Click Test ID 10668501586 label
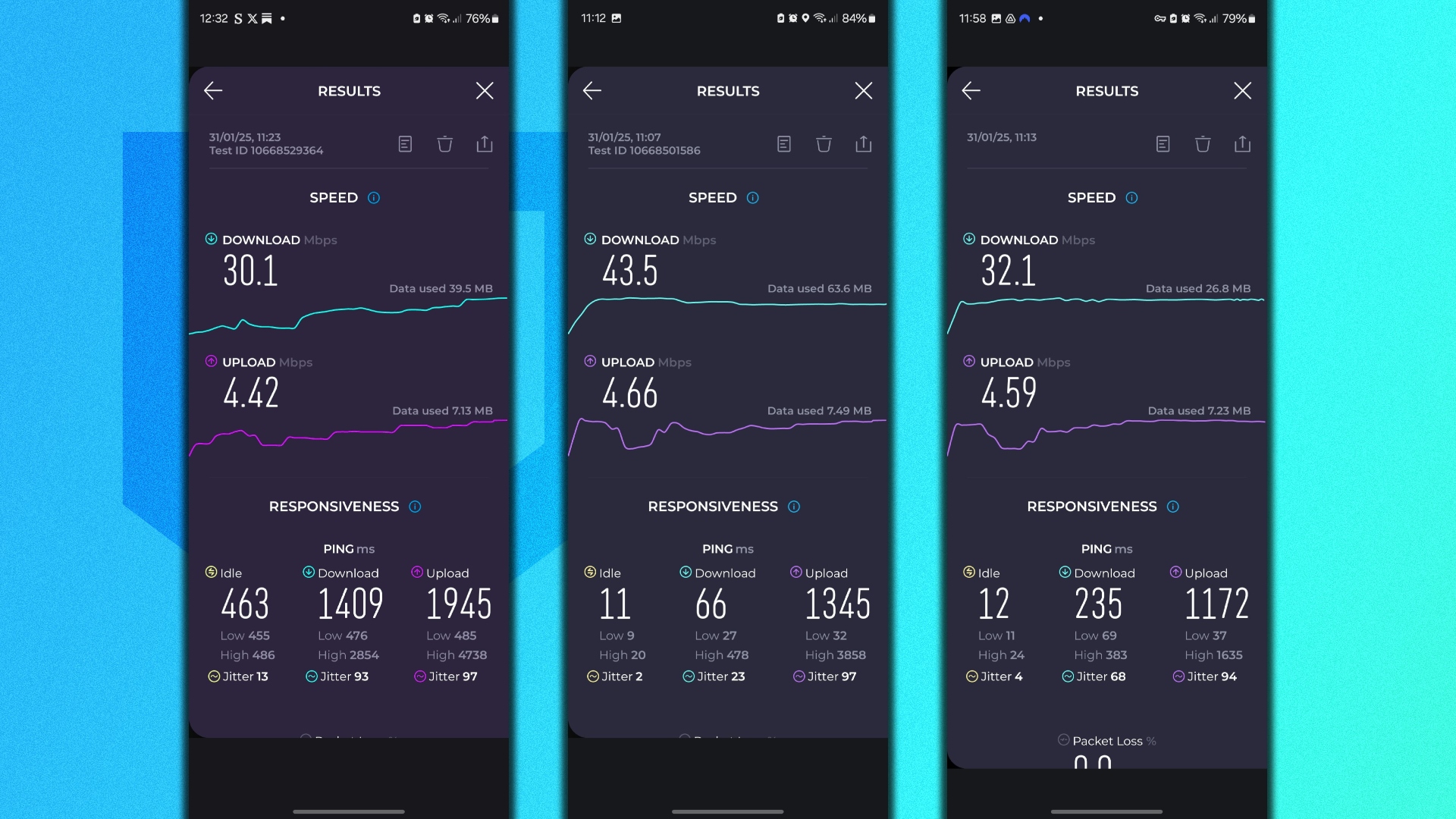Screen dimensions: 1456x819 tap(644, 151)
